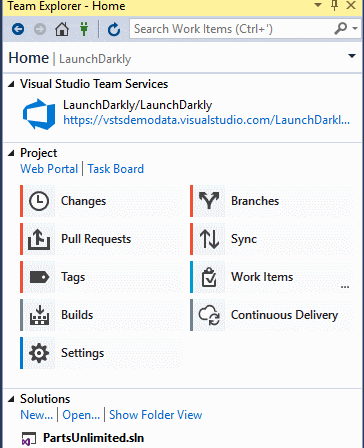Collapse the Project section

(x=11, y=153)
